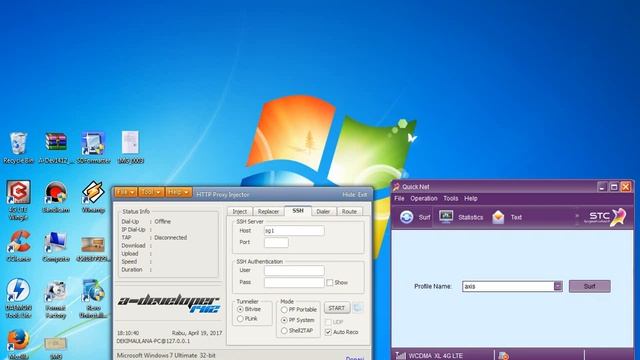Select the SSH tab
The width and height of the screenshot is (640, 360).
(x=298, y=211)
